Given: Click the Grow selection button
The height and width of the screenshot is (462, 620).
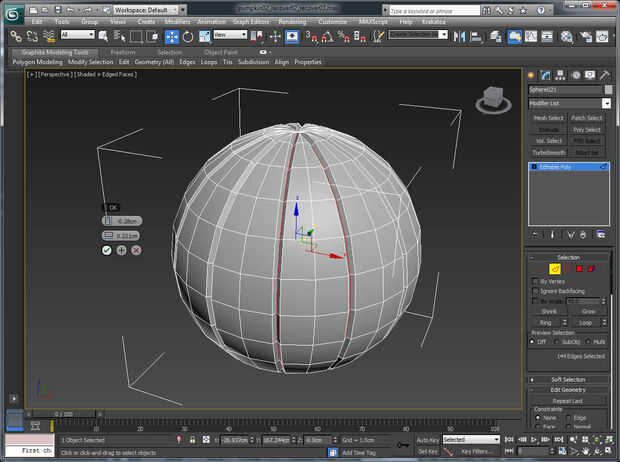Looking at the screenshot, I should click(x=590, y=311).
